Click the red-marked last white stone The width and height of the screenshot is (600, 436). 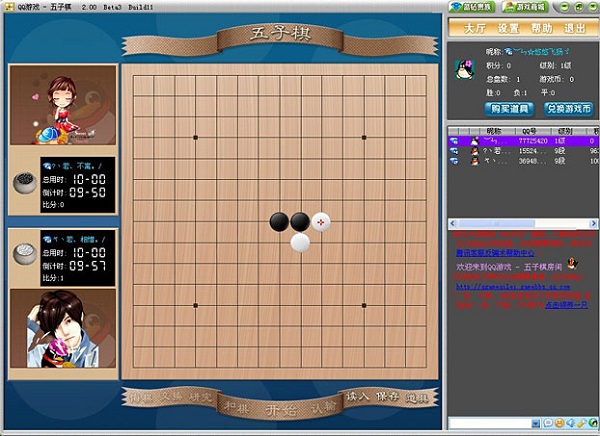click(321, 221)
